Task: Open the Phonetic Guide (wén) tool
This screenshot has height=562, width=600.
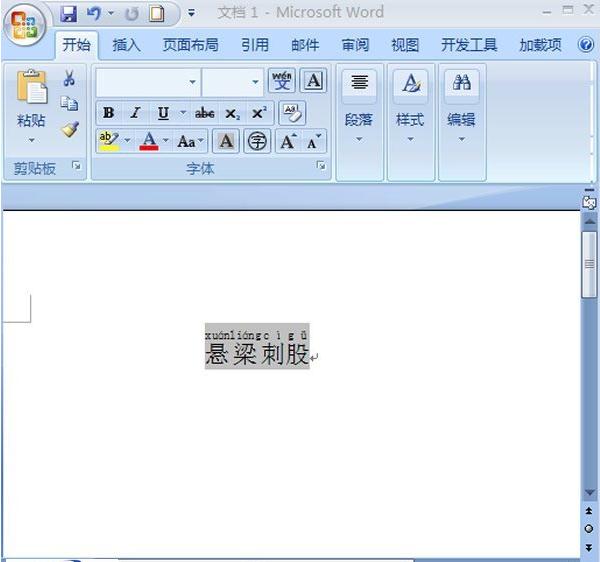Action: click(282, 81)
